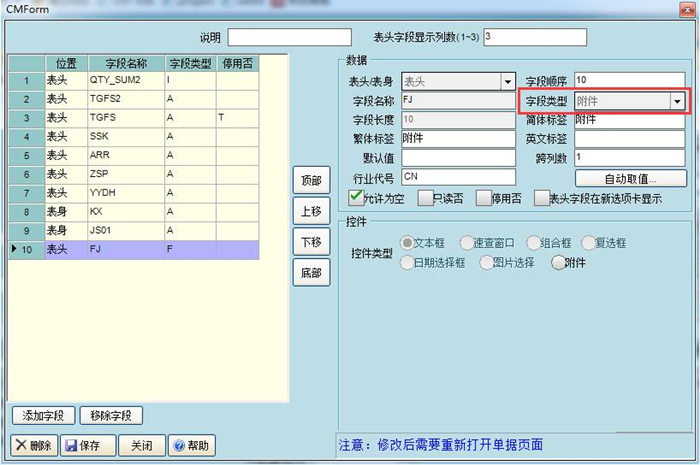Click row header number 5
This screenshot has width=700, height=465.
coord(27,155)
